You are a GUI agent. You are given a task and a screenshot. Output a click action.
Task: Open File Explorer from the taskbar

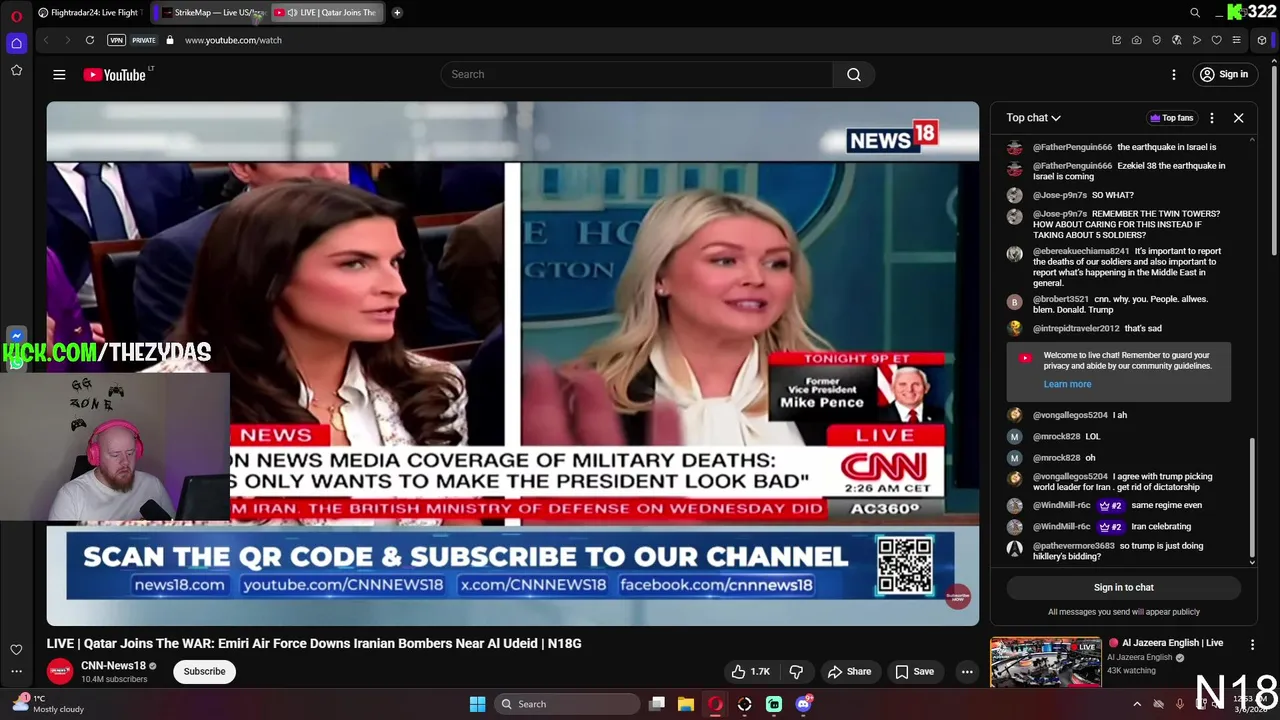coord(686,704)
